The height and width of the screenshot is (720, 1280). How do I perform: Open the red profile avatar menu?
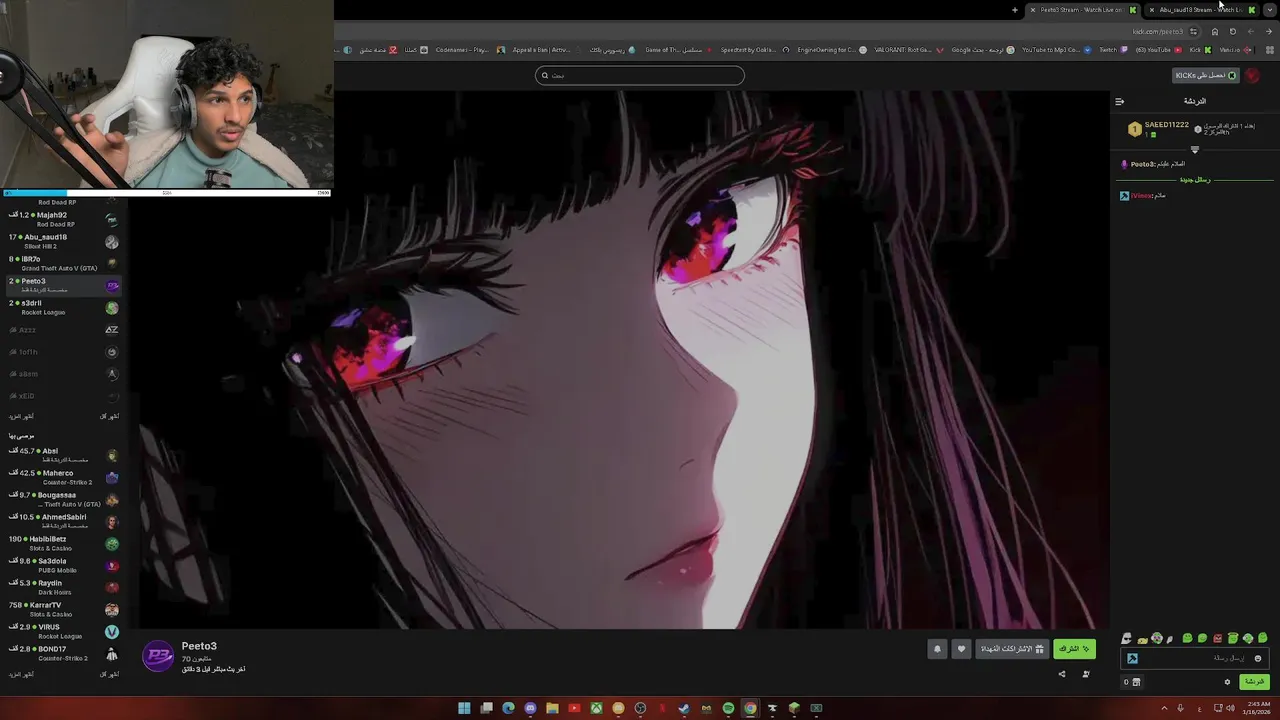point(1253,76)
